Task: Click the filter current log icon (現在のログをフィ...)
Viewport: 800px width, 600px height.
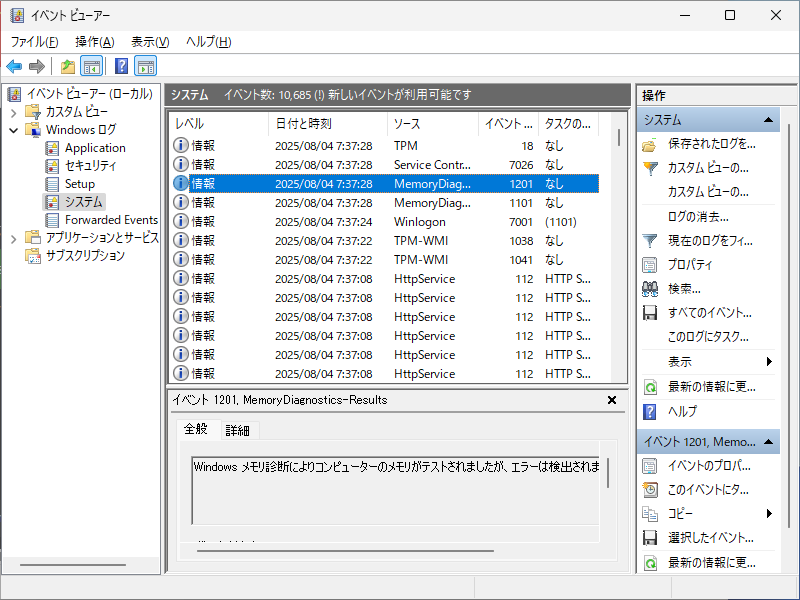Action: pyautogui.click(x=650, y=241)
